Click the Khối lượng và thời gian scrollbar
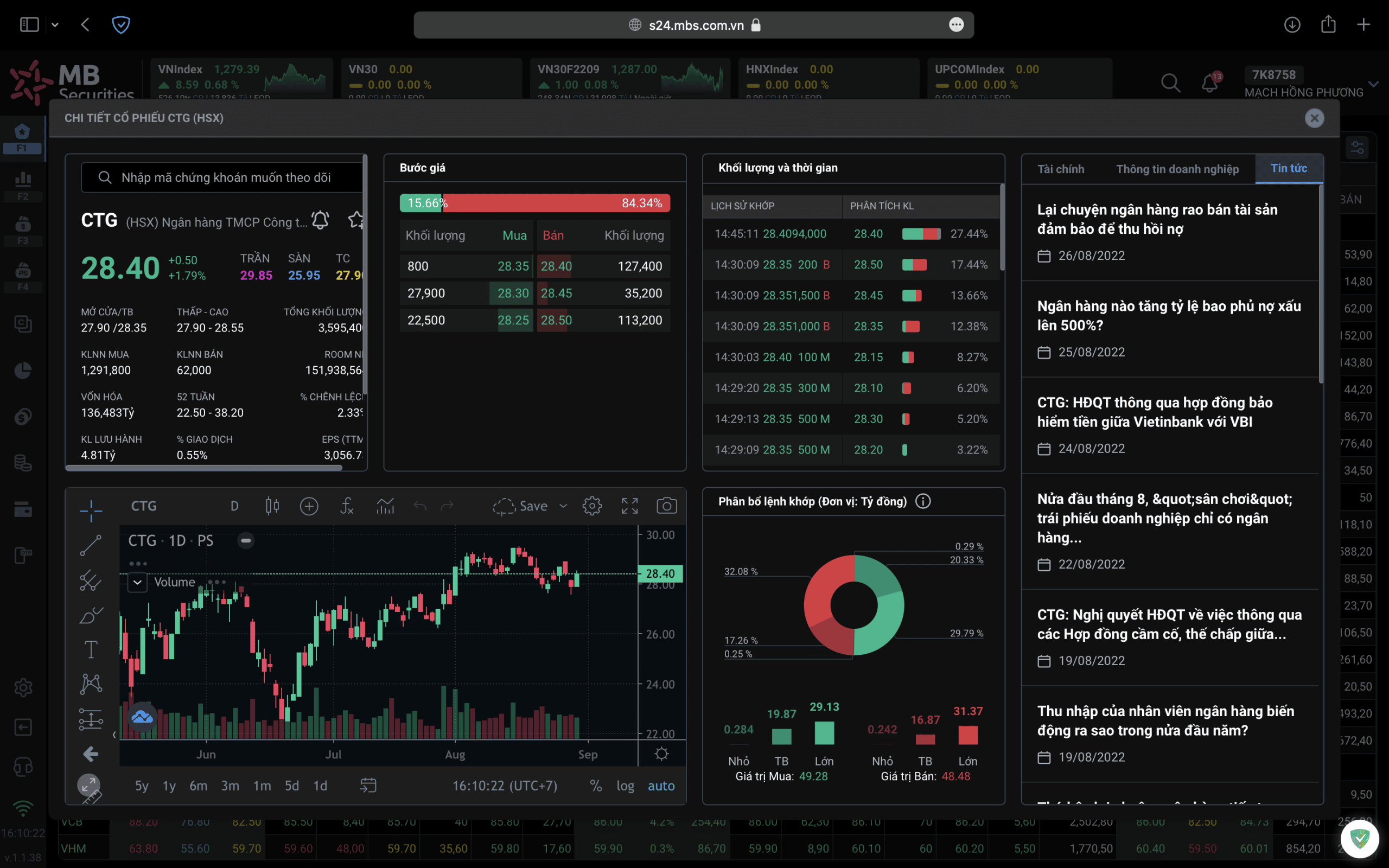 (x=1002, y=227)
